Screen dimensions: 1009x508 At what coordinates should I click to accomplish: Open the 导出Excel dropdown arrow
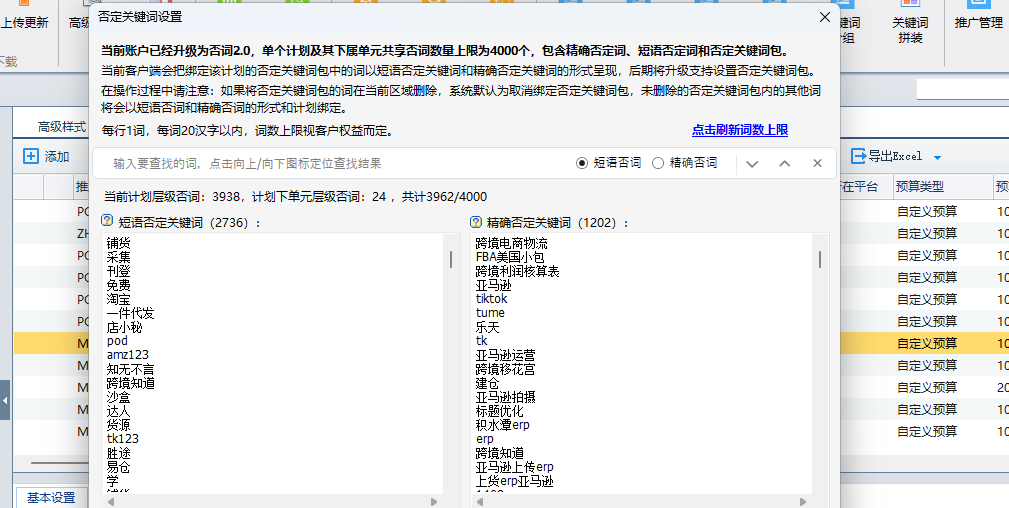coord(937,157)
